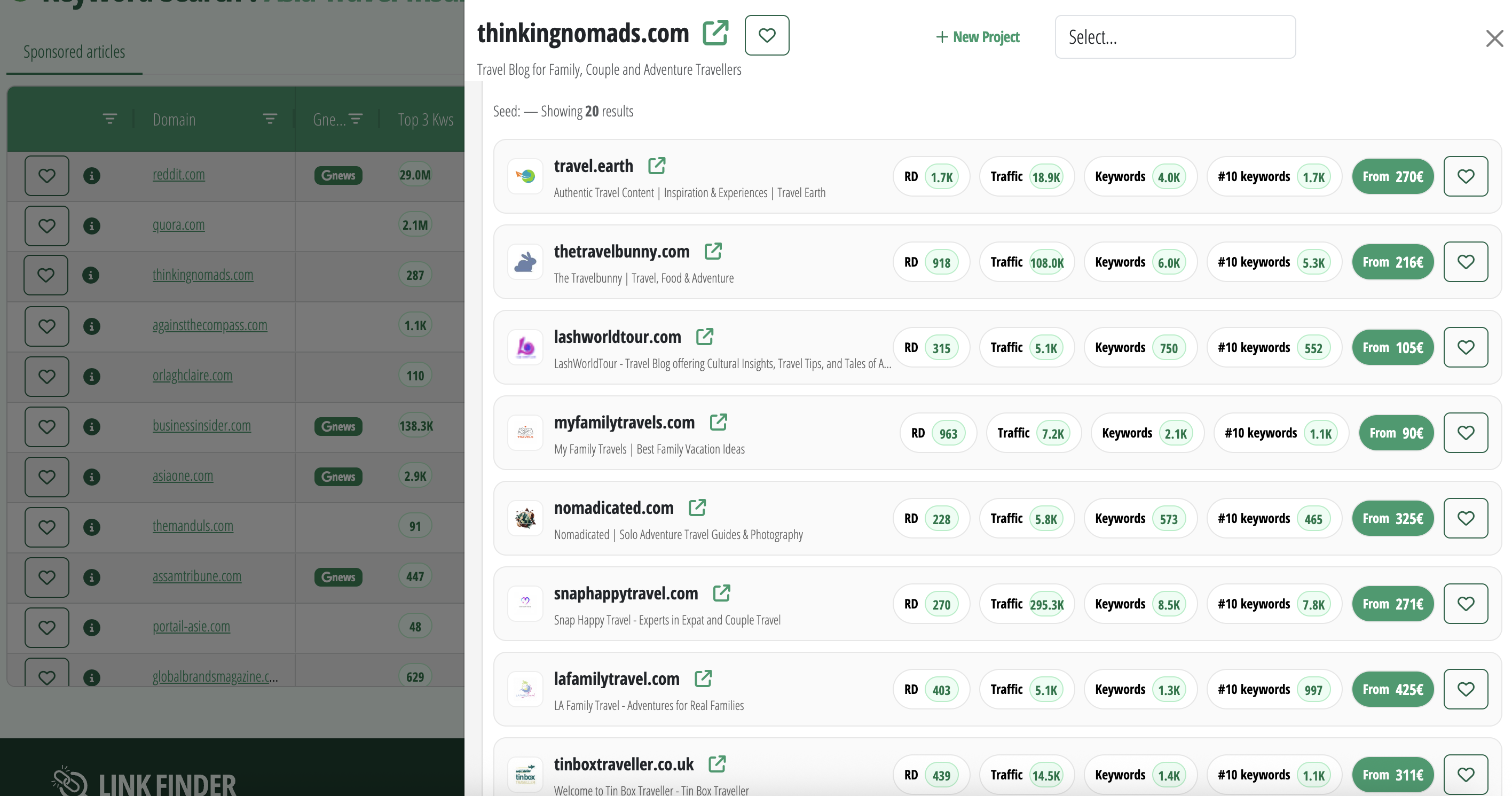
Task: Switch to the Sponsored articles tab
Action: [x=74, y=52]
